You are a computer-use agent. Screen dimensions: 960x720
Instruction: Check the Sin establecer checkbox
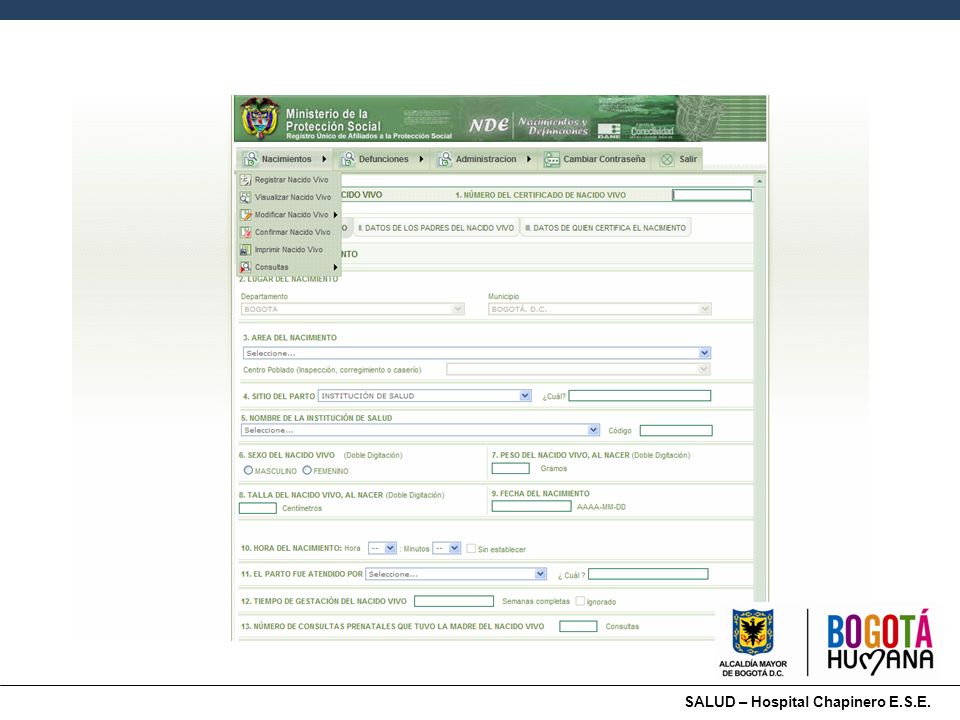pos(471,549)
